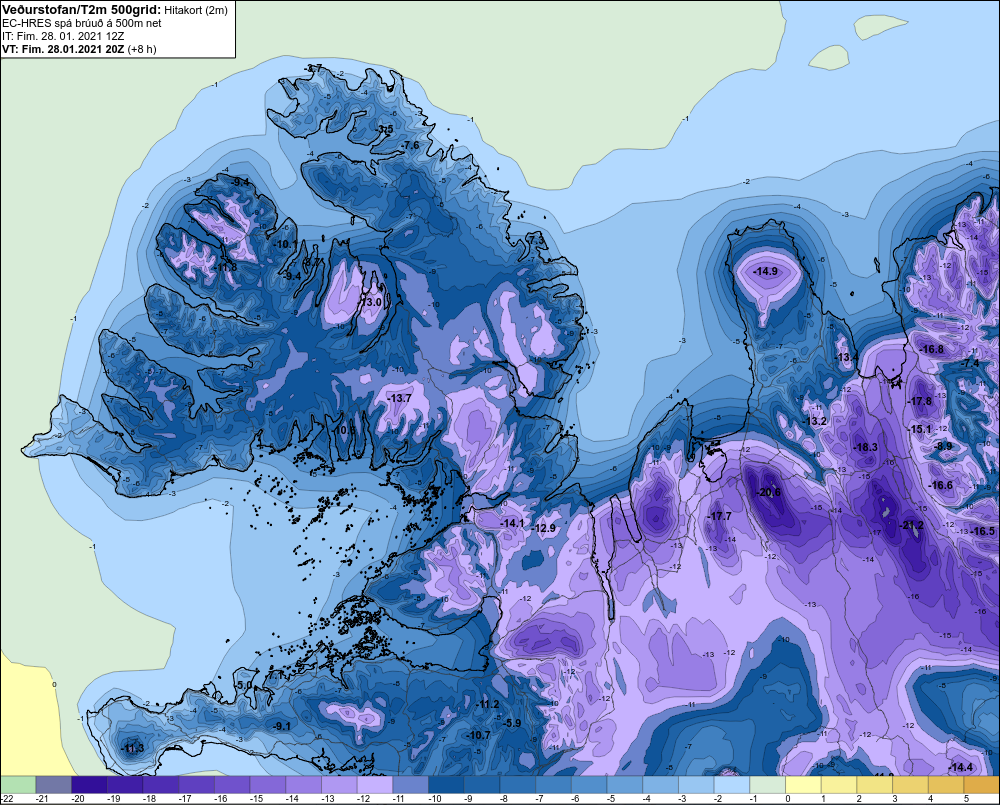Click the -13.7 temperature label

399,398
